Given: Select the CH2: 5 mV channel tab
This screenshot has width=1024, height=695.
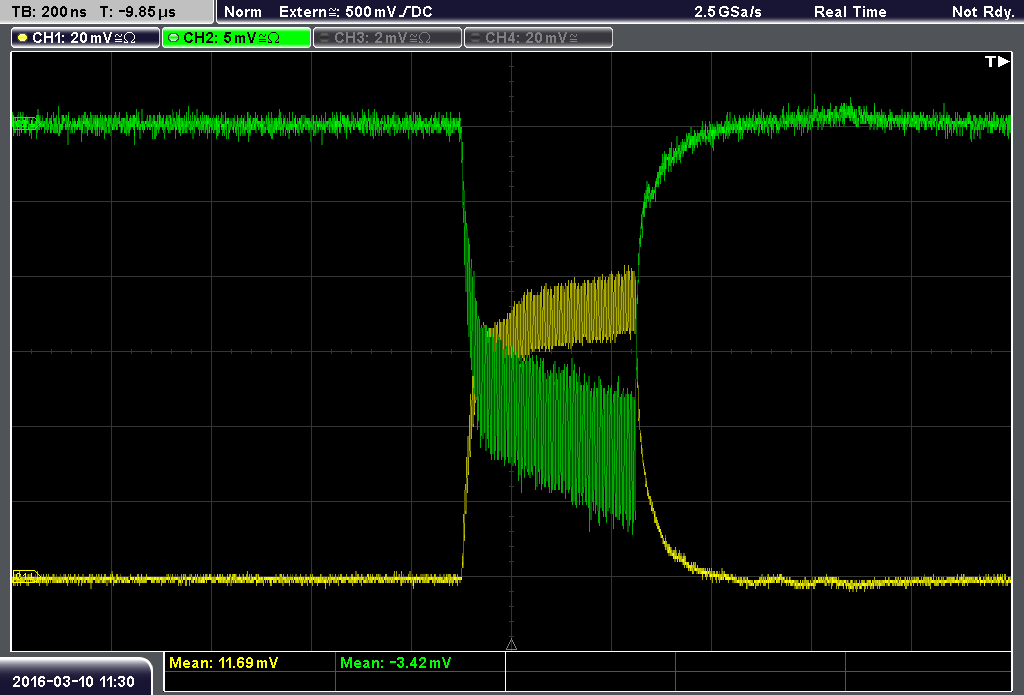Looking at the screenshot, I should click(x=236, y=38).
